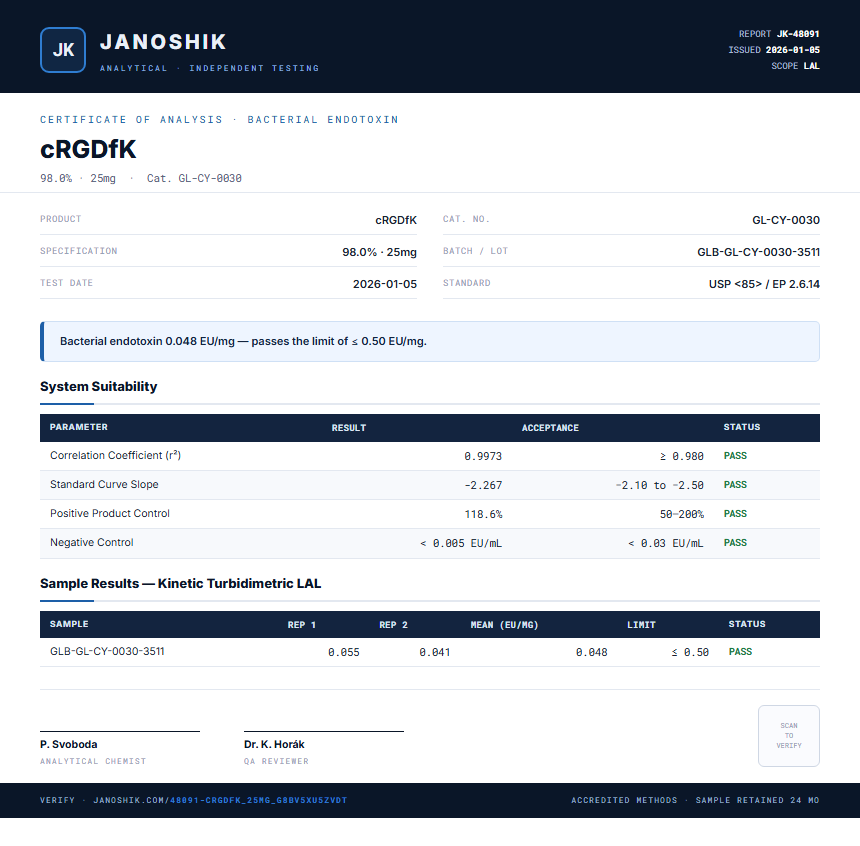The height and width of the screenshot is (846, 860).
Task: Select the Correlation Coefficient (r²) row label
Action: pyautogui.click(x=115, y=455)
